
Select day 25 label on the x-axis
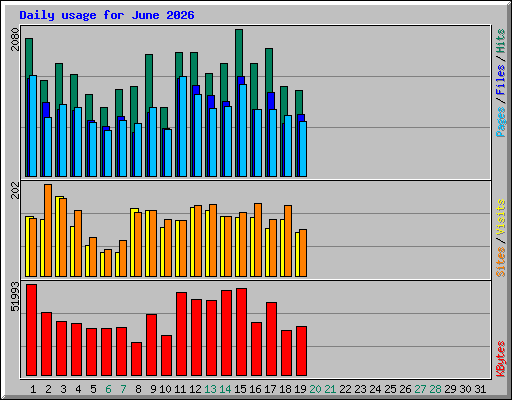[x=390, y=389]
